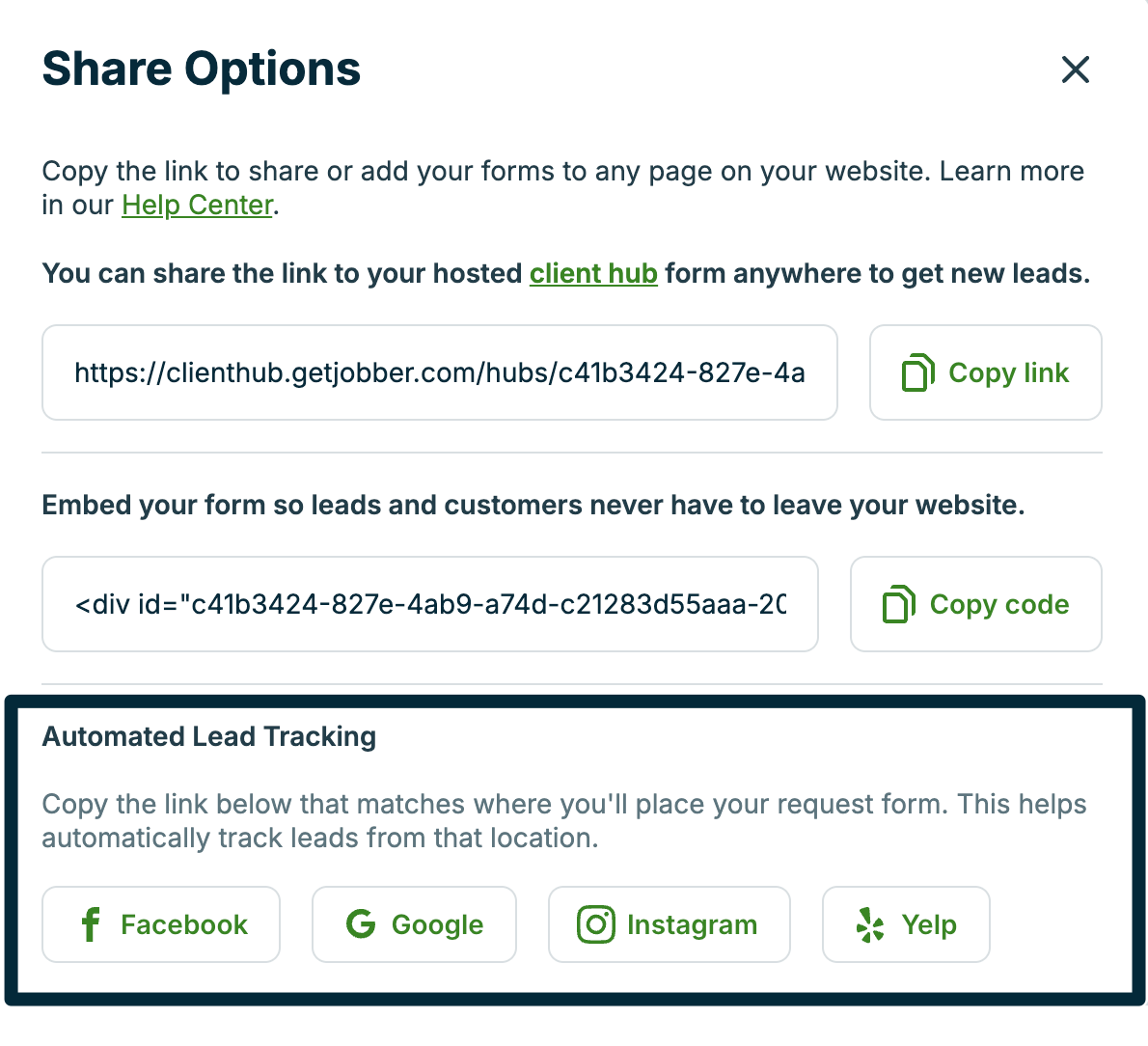
Task: Click the Share Options title heading
Action: [x=202, y=69]
